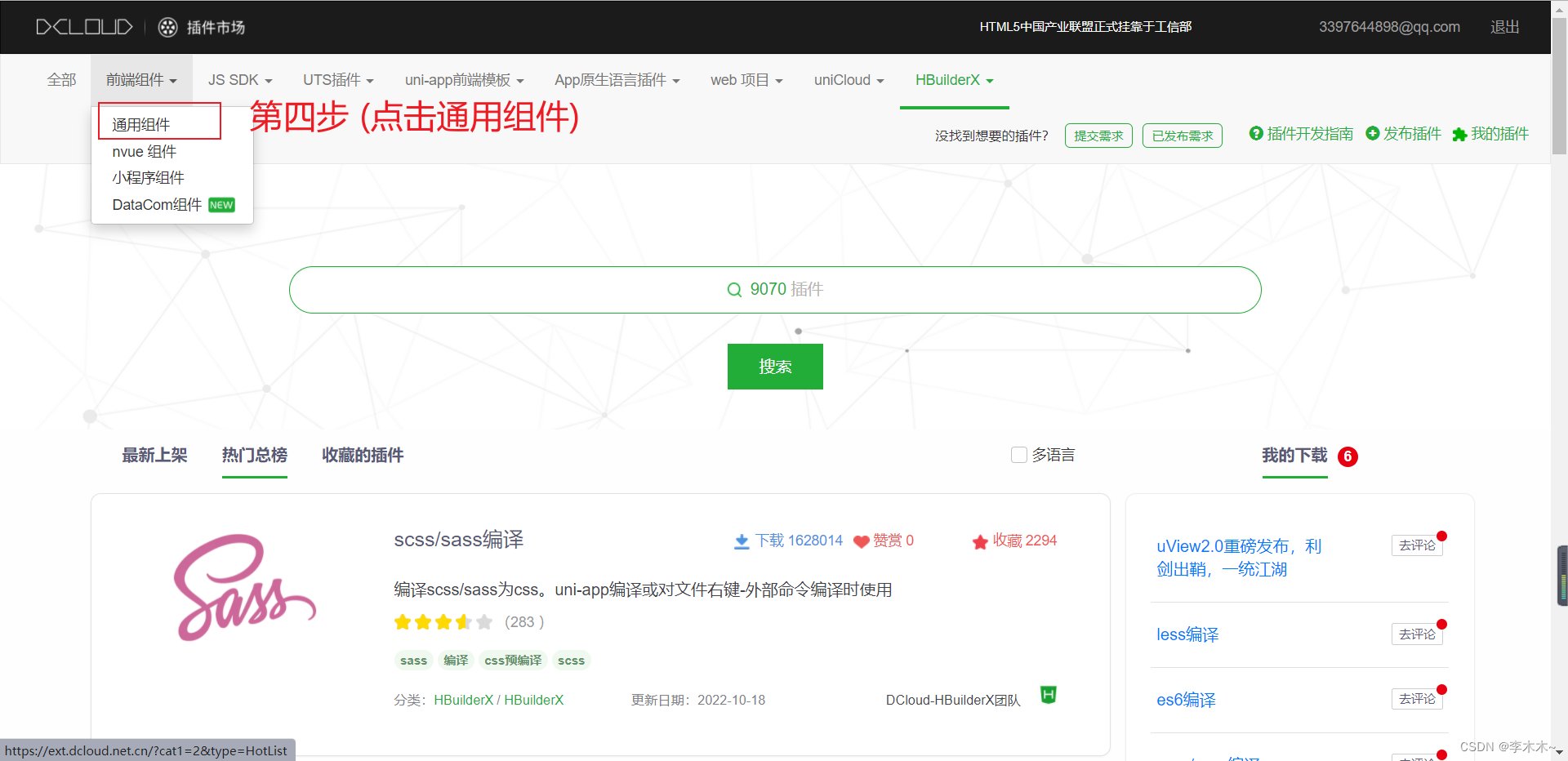Switch to 收藏的插件 tab
Screen dimensions: 1568x761
coord(363,456)
